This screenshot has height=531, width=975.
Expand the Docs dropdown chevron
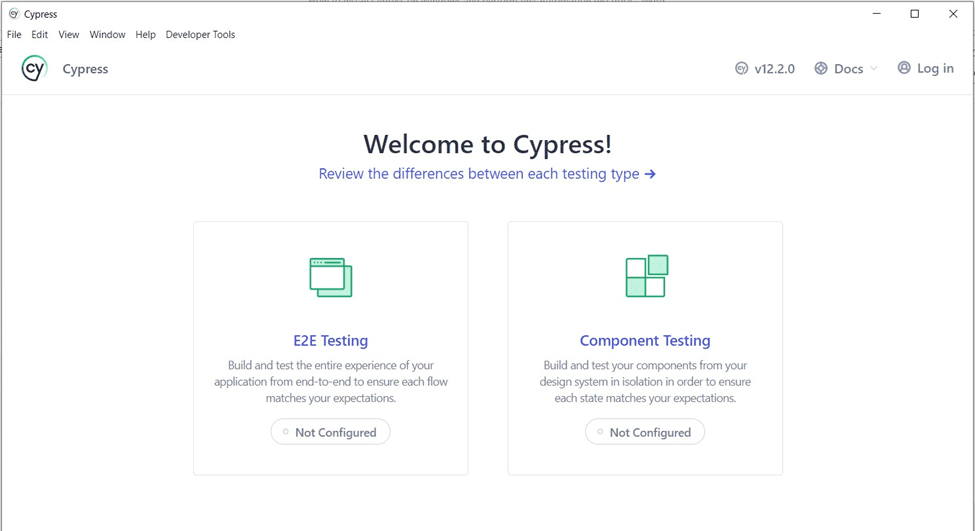coord(874,69)
